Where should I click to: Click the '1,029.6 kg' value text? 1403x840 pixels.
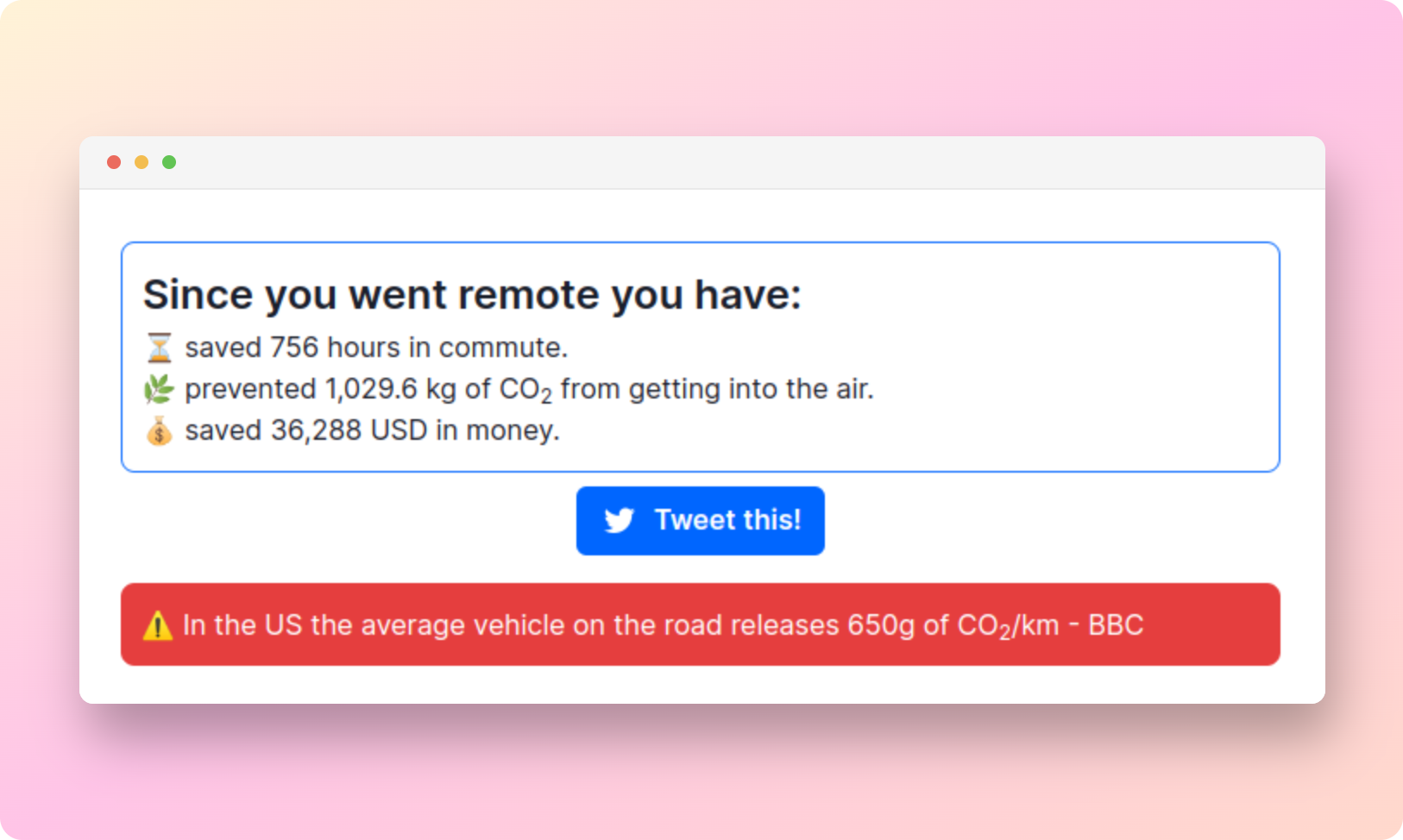[x=390, y=389]
